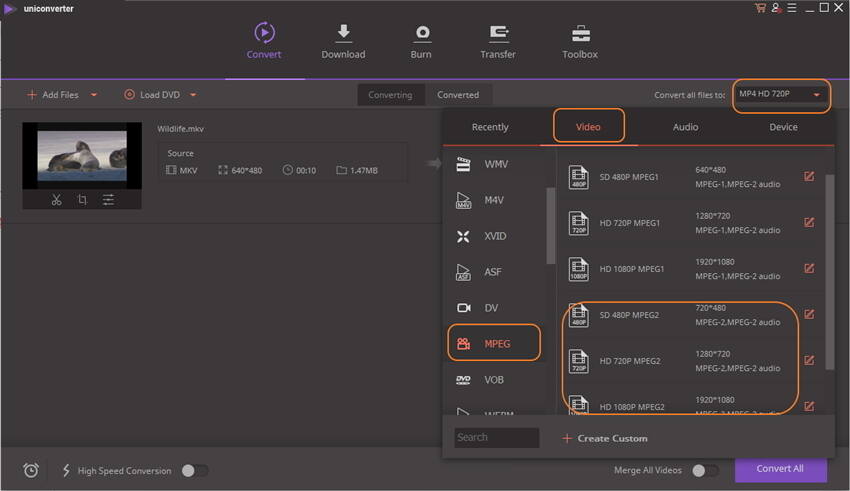The width and height of the screenshot is (850, 491).
Task: Select the WMV format
Action: coord(494,164)
